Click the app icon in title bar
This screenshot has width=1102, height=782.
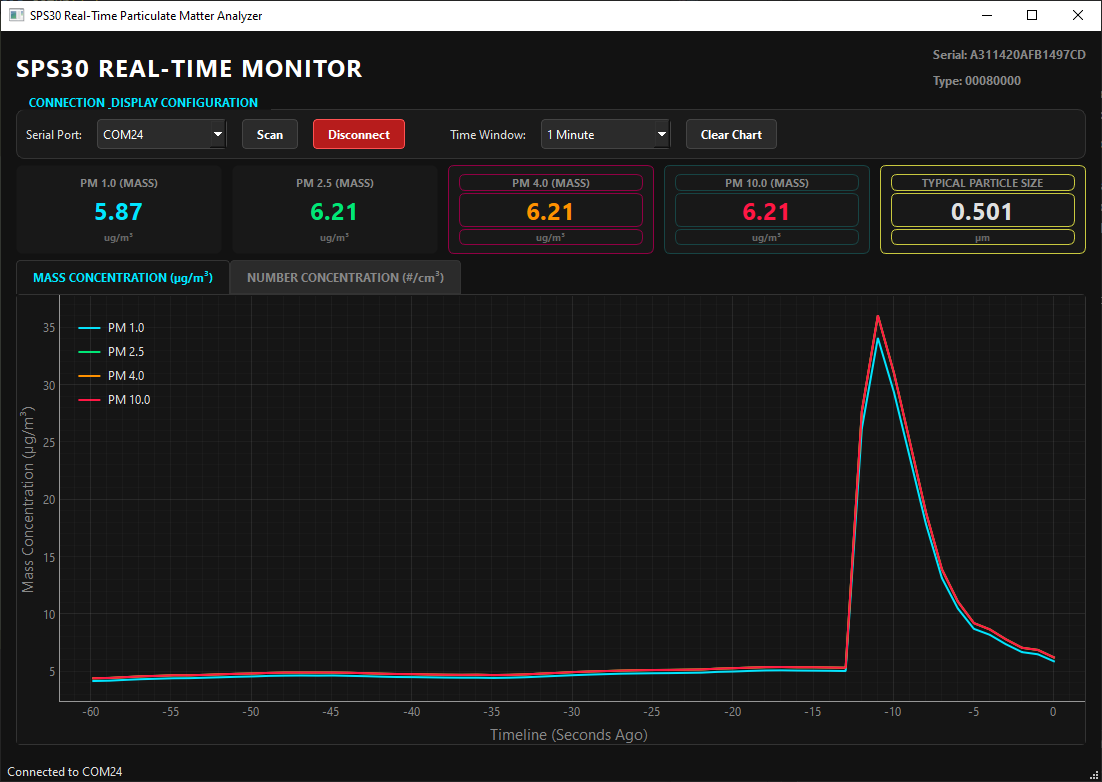tap(16, 15)
